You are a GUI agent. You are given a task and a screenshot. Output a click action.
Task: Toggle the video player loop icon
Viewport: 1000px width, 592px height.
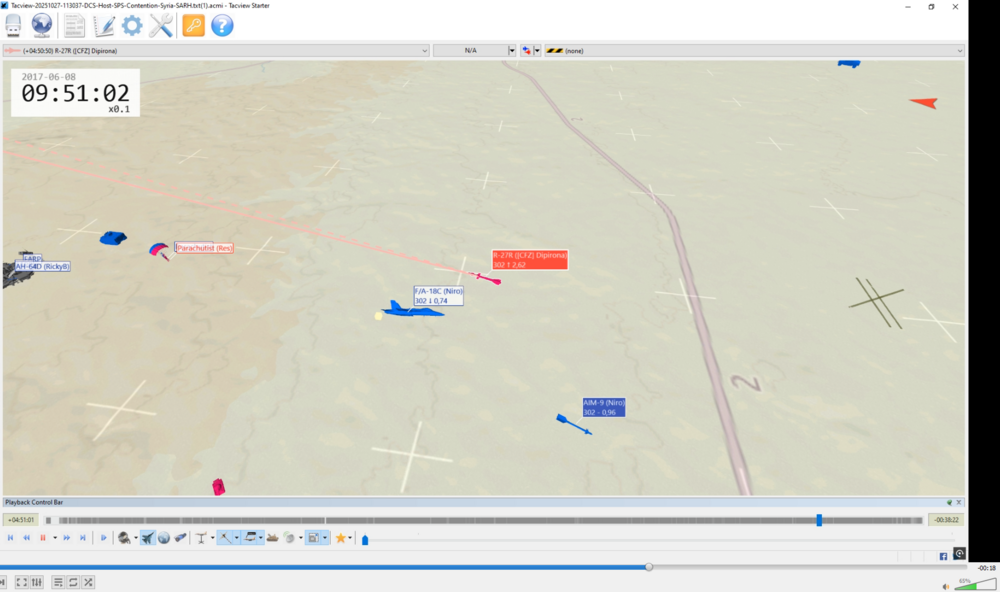pyautogui.click(x=73, y=582)
